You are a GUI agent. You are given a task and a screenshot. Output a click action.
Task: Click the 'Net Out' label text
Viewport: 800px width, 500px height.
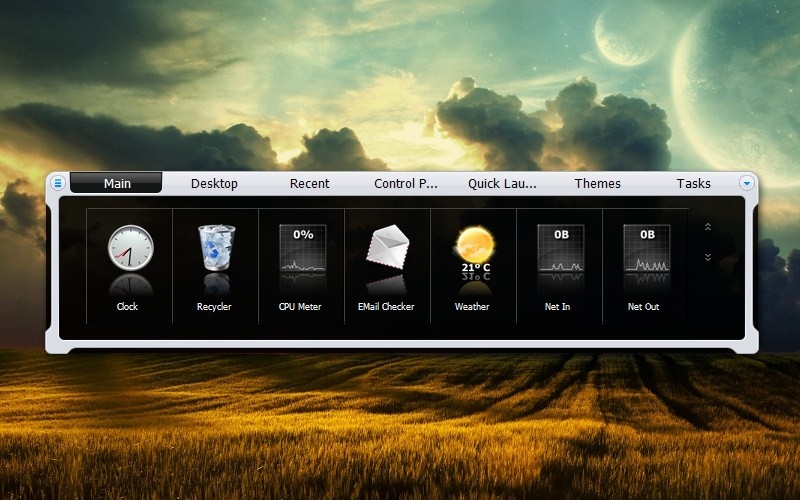[643, 307]
